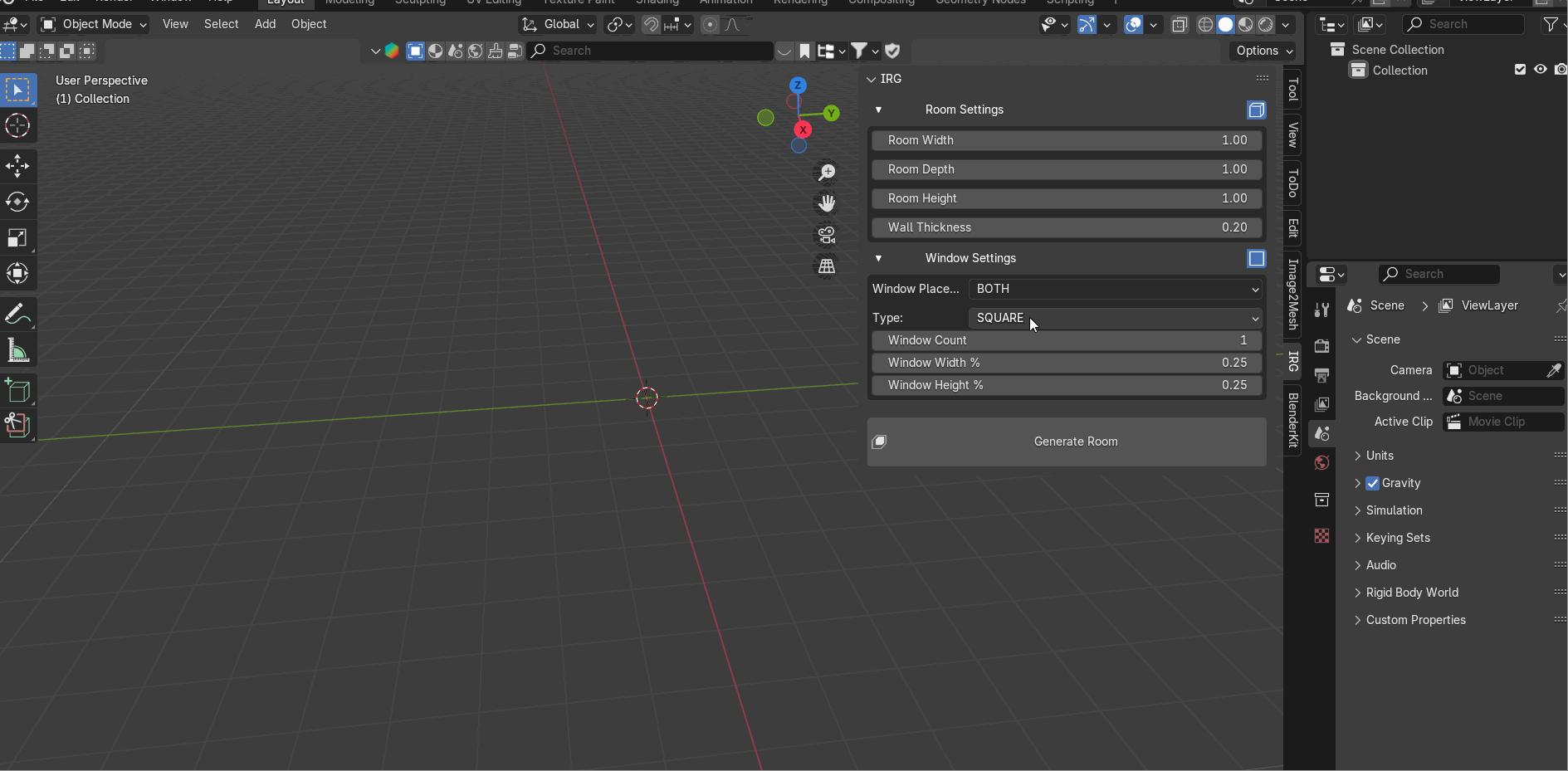Expand the Rigid Body World panel

point(1412,593)
